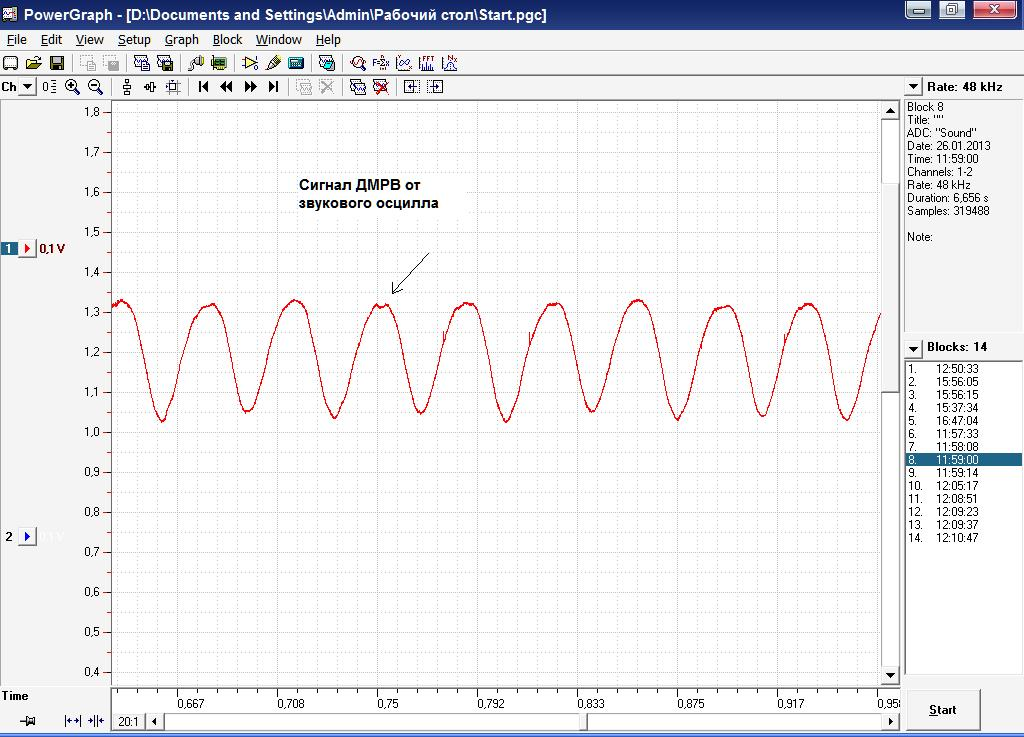Screen dimensions: 1024x737
Task: Select block 14 at 12:10:47
Action: click(x=963, y=538)
